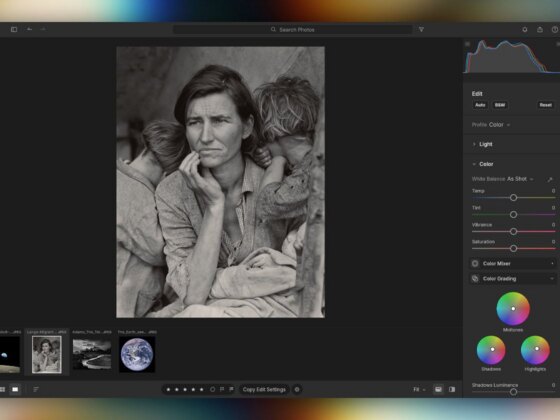Select the Earthrise thumbnail at far left

[x=10, y=354]
